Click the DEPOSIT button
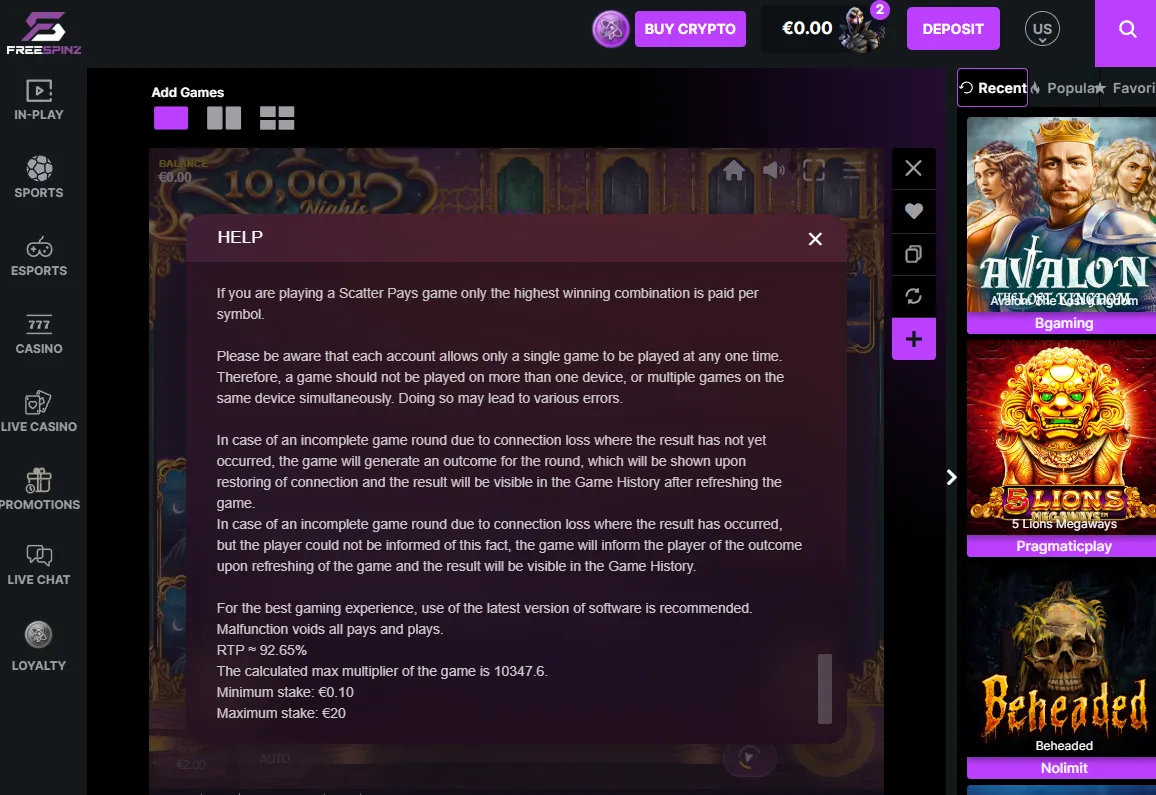 953,29
